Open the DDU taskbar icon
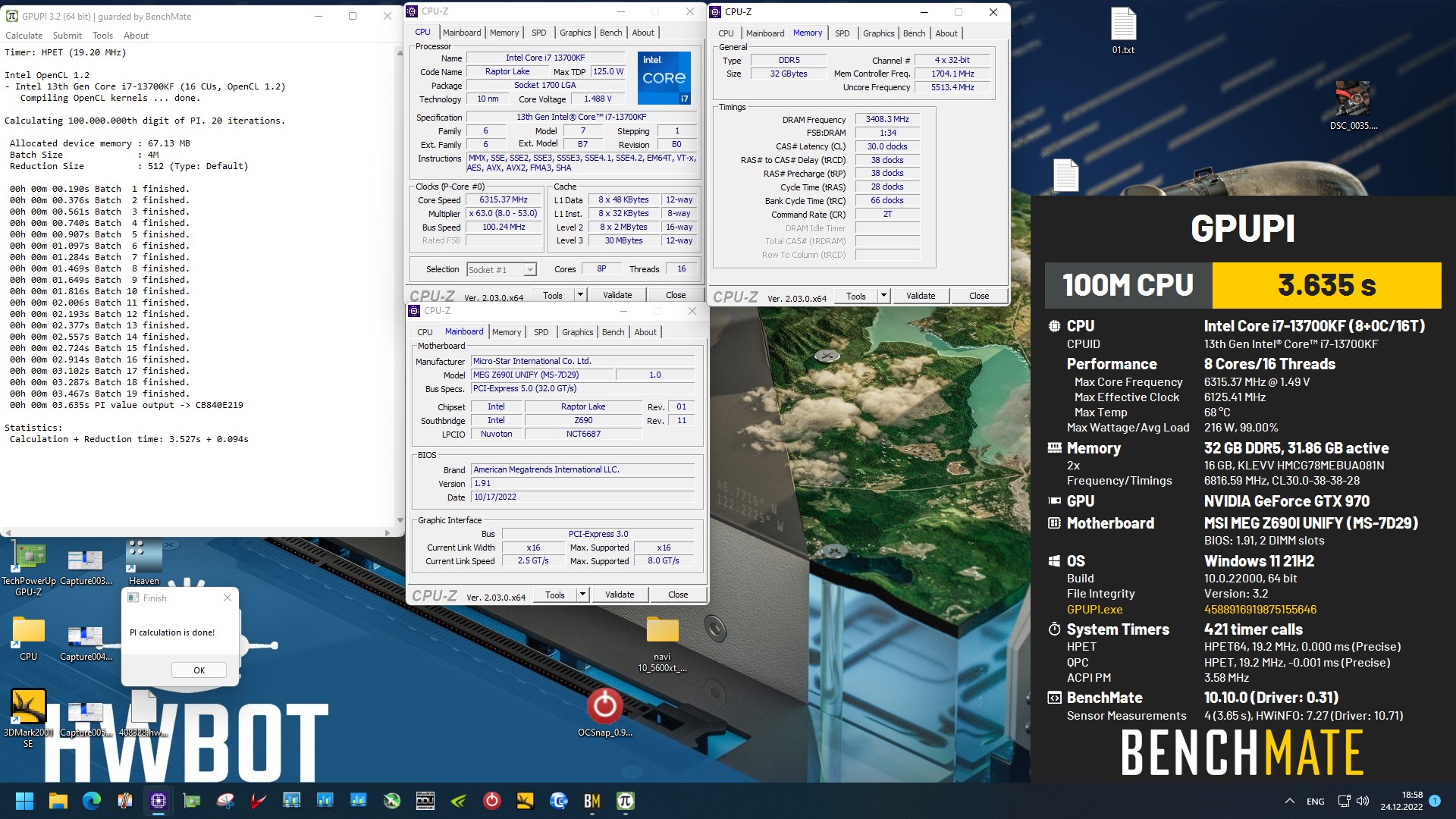The width and height of the screenshot is (1456, 819). click(x=425, y=801)
